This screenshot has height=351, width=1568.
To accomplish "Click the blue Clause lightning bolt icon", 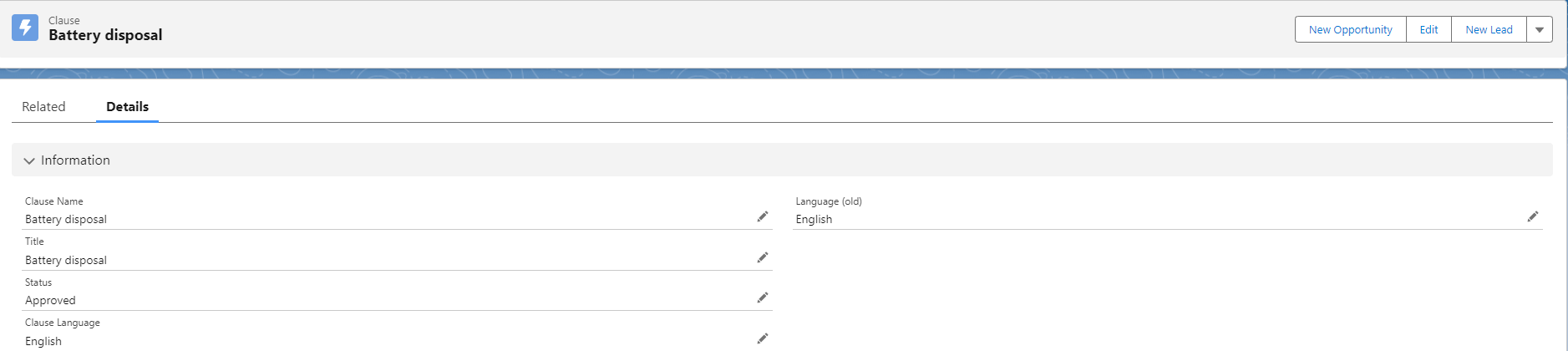I will (25, 28).
